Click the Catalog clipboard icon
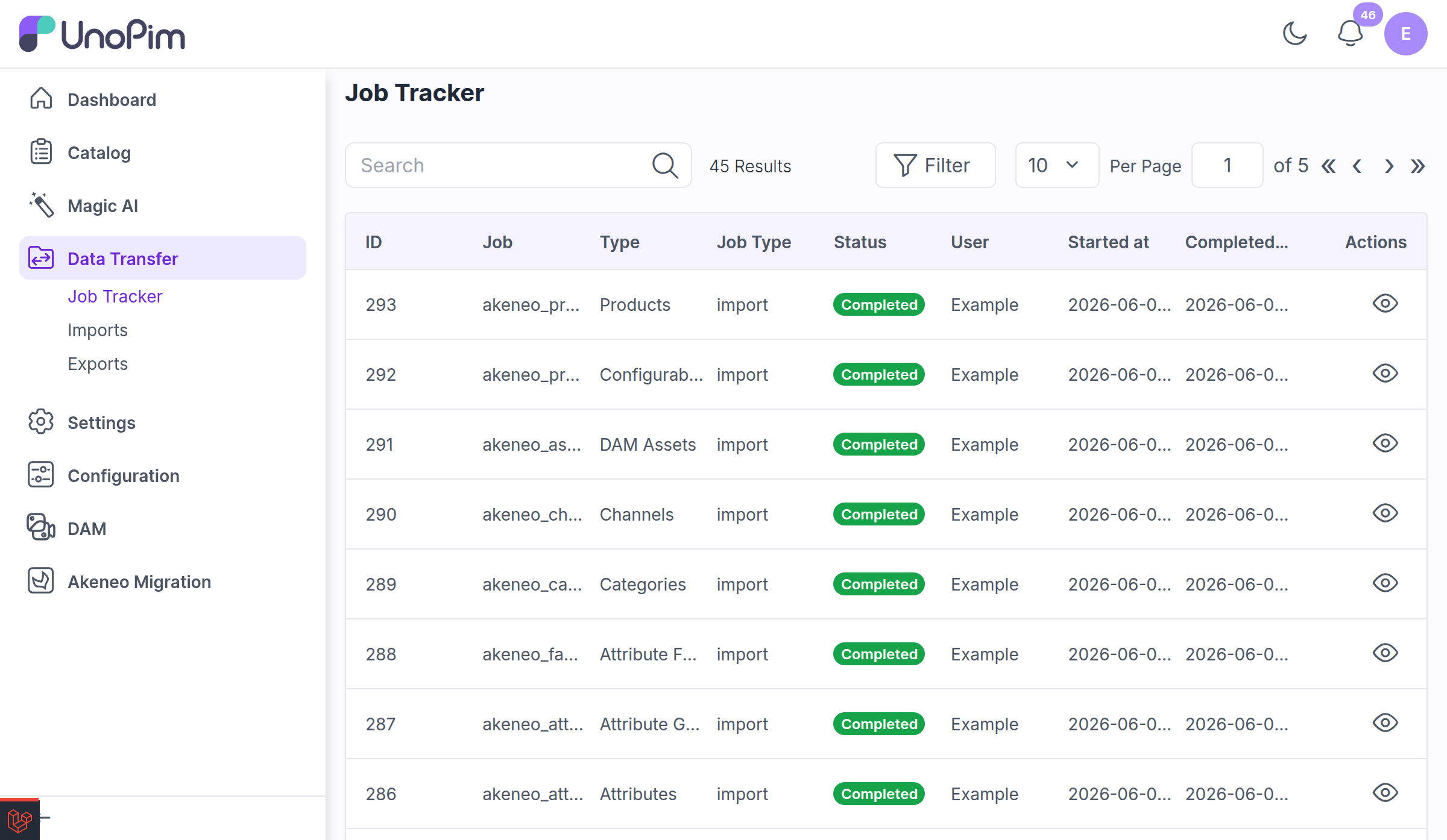This screenshot has height=840, width=1447. [41, 152]
